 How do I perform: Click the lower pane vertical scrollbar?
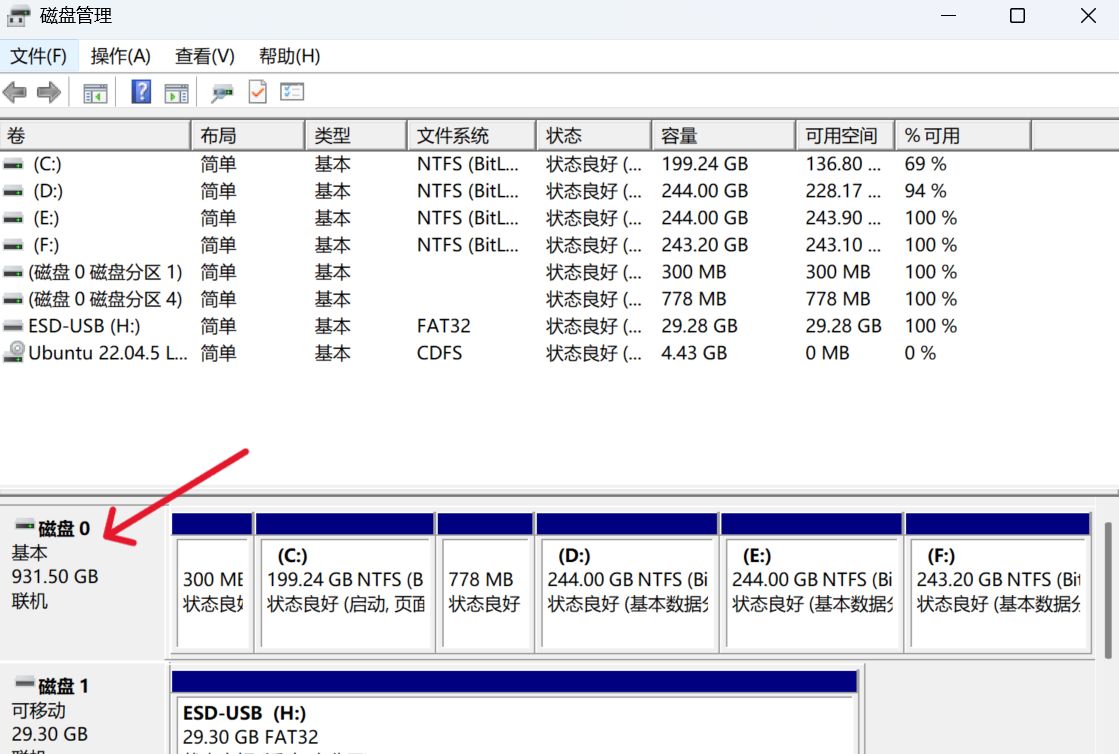(1108, 591)
